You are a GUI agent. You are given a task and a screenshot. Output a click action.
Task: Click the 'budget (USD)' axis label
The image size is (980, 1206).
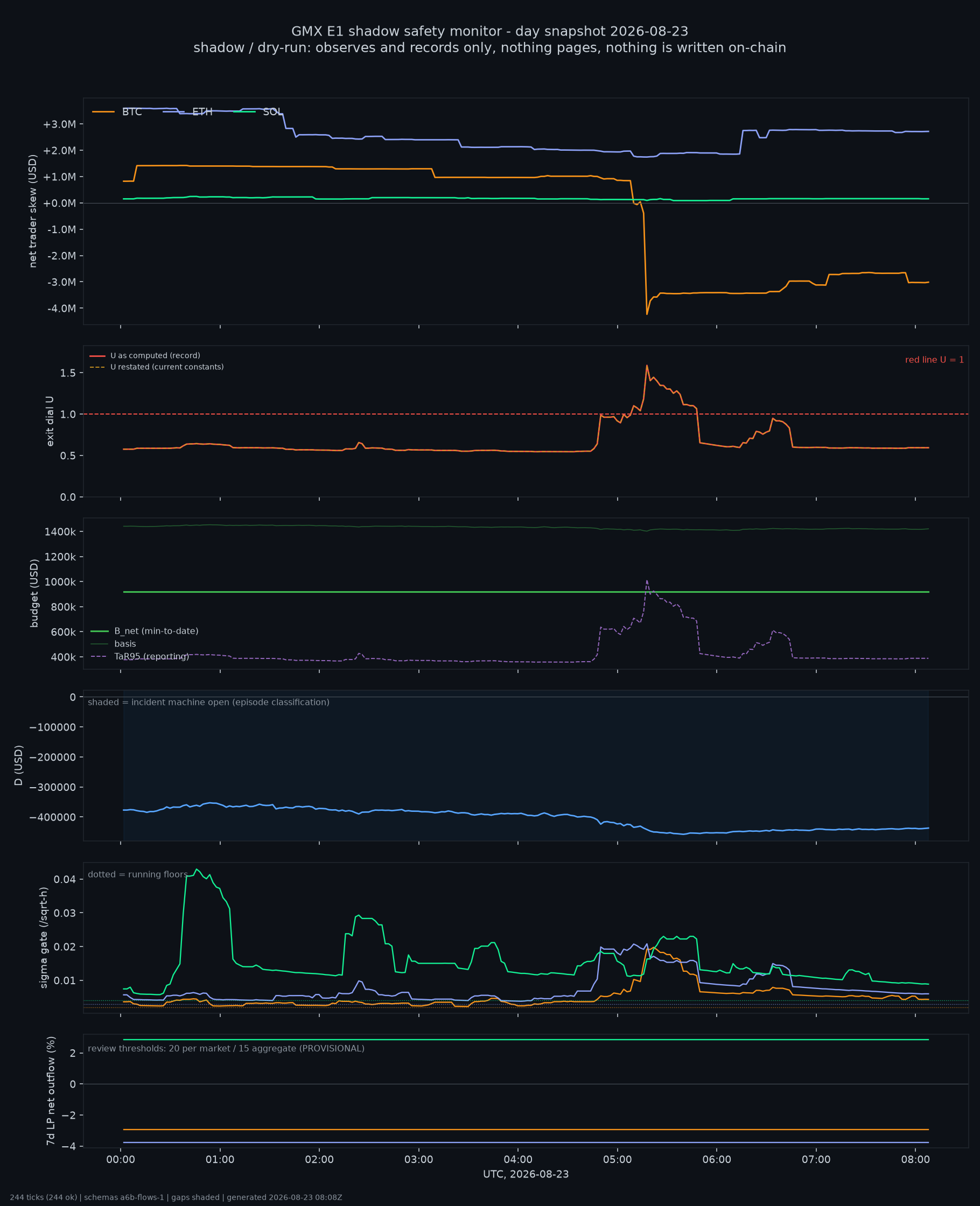(34, 593)
